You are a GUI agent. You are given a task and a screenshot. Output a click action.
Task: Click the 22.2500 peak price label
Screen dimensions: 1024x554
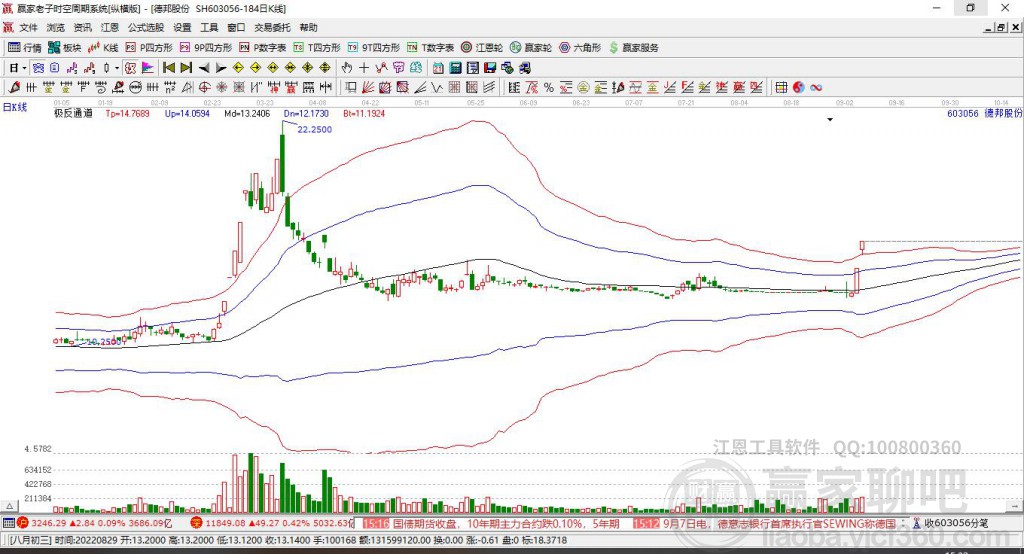click(x=315, y=129)
